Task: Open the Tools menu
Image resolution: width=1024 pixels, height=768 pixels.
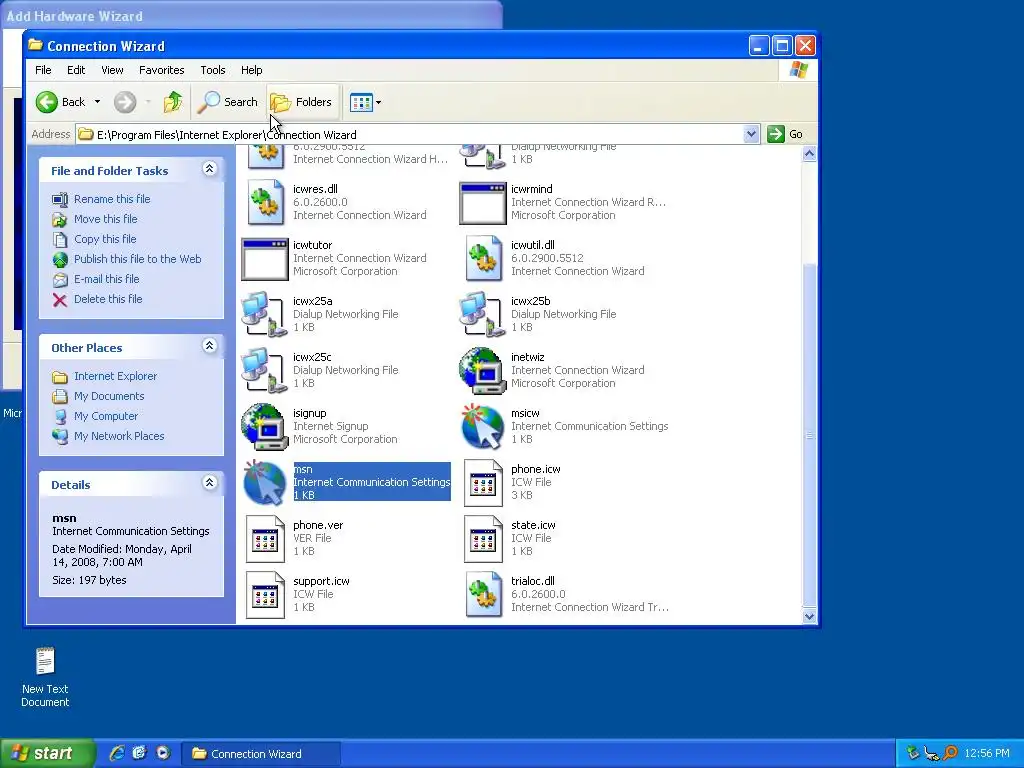Action: point(212,70)
